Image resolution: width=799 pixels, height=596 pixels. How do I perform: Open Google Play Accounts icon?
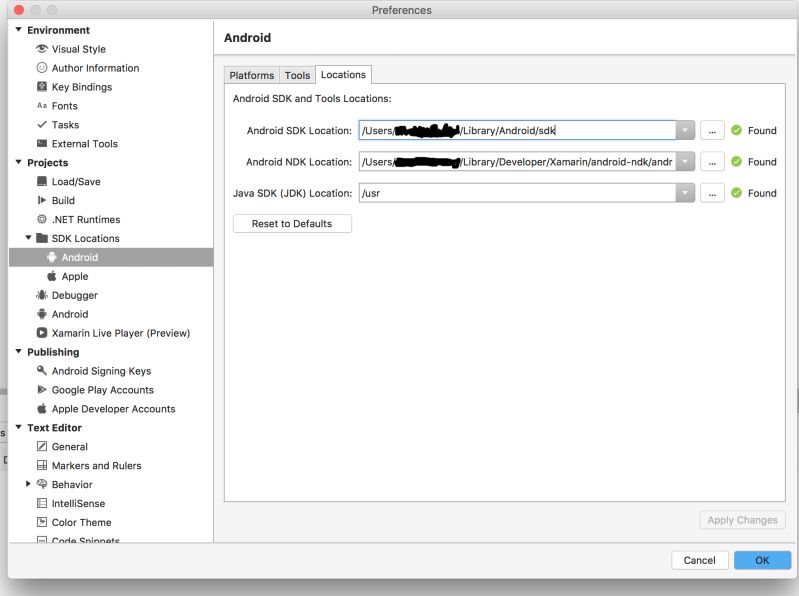pyautogui.click(x=42, y=390)
